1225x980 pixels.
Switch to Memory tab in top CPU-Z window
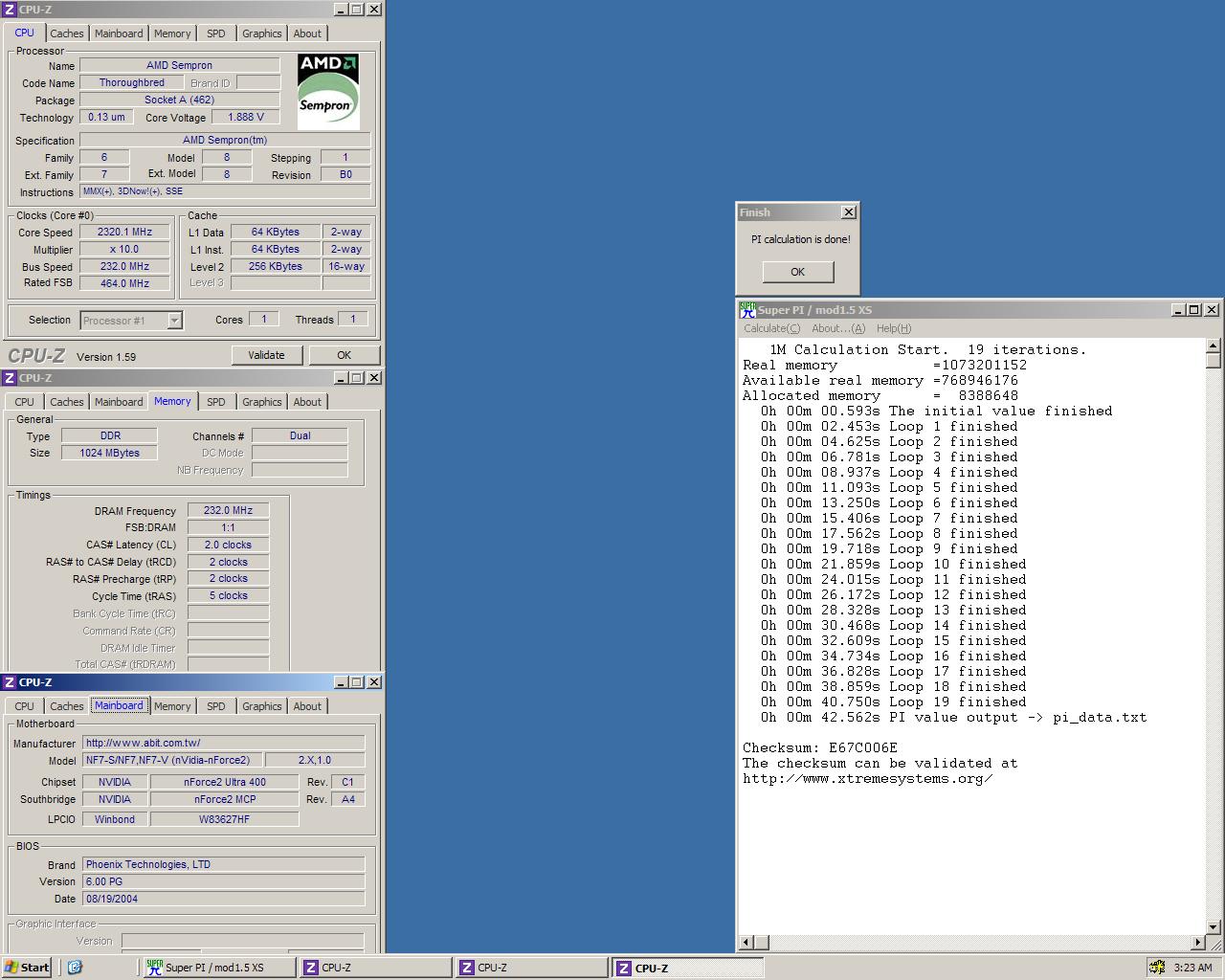tap(172, 33)
